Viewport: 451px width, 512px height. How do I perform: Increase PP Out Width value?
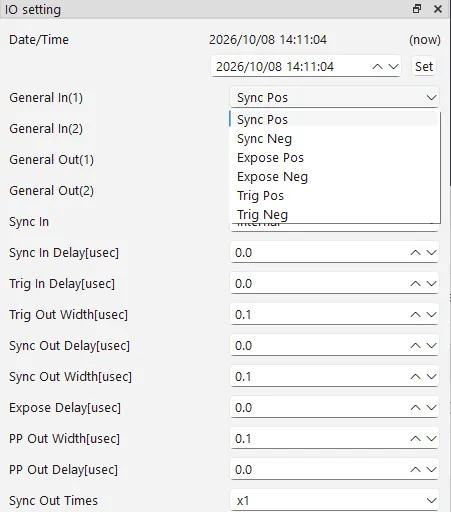[x=415, y=439]
